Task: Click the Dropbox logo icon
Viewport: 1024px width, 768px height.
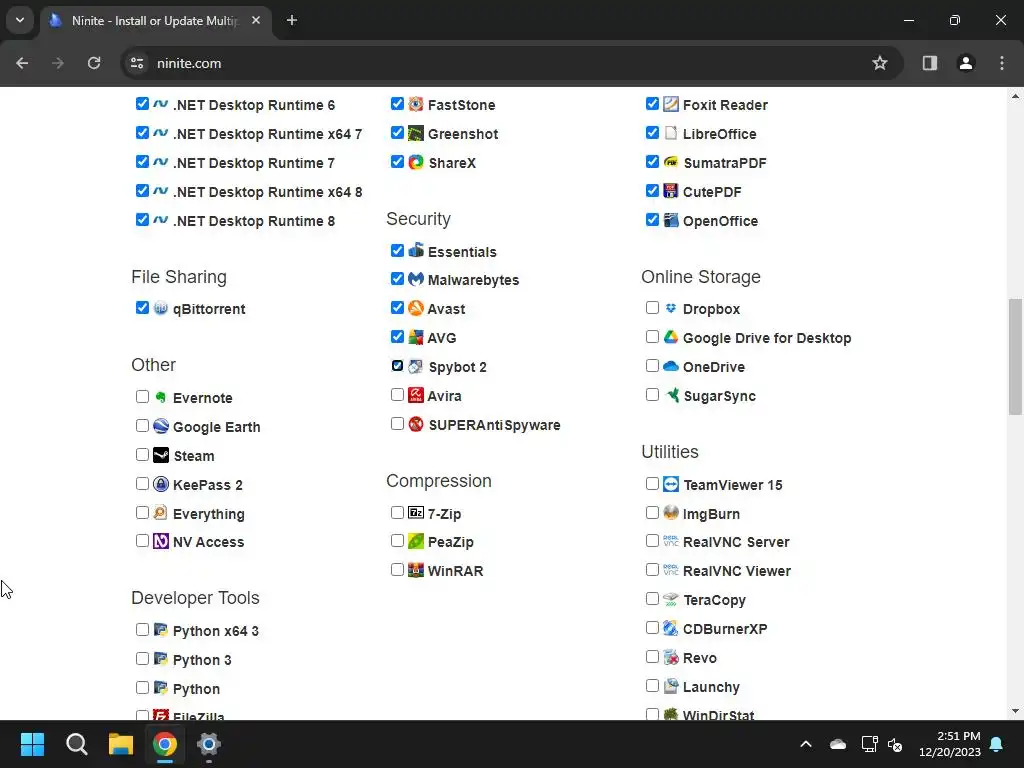Action: point(671,308)
